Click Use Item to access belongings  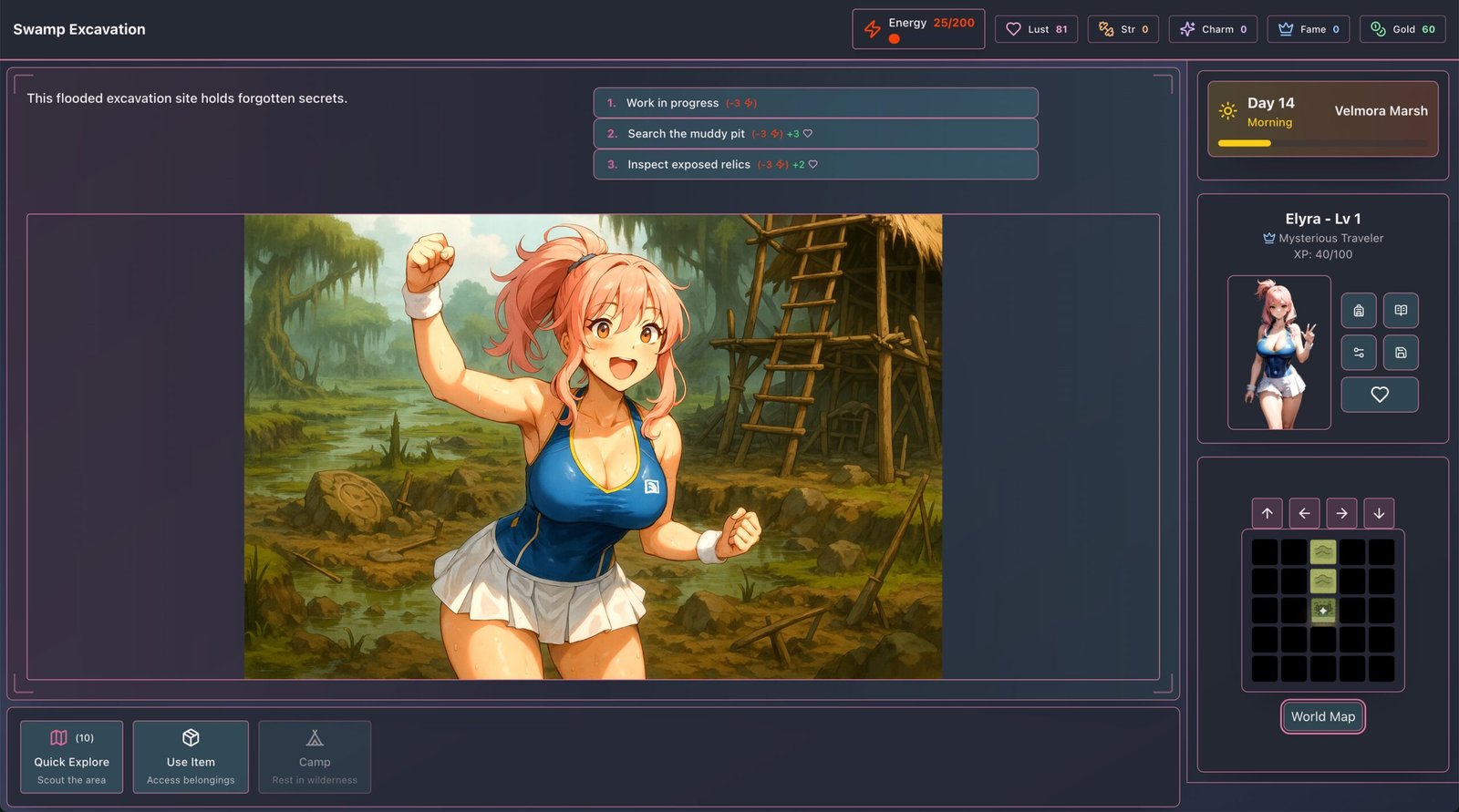191,757
